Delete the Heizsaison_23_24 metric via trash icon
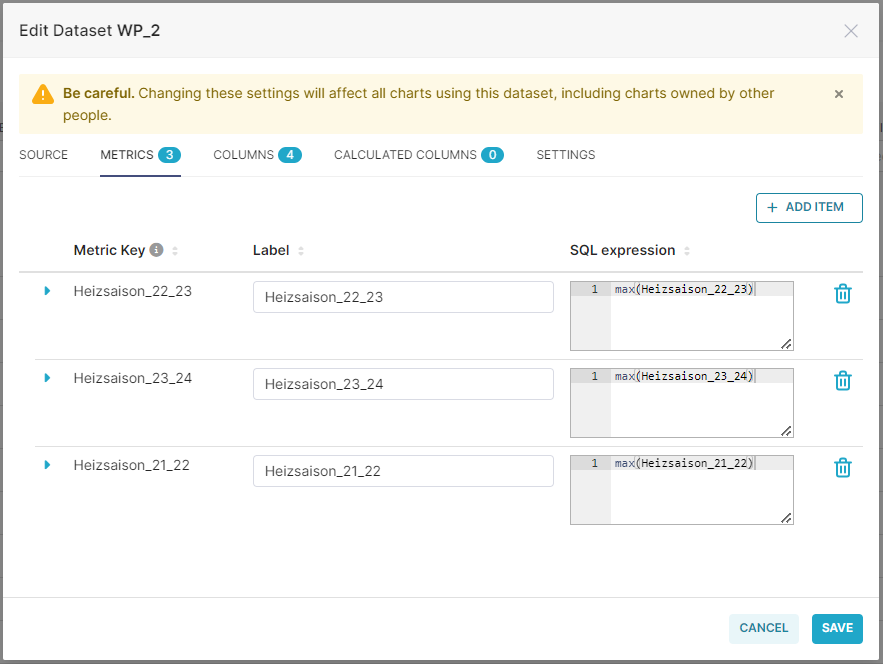 click(x=842, y=381)
